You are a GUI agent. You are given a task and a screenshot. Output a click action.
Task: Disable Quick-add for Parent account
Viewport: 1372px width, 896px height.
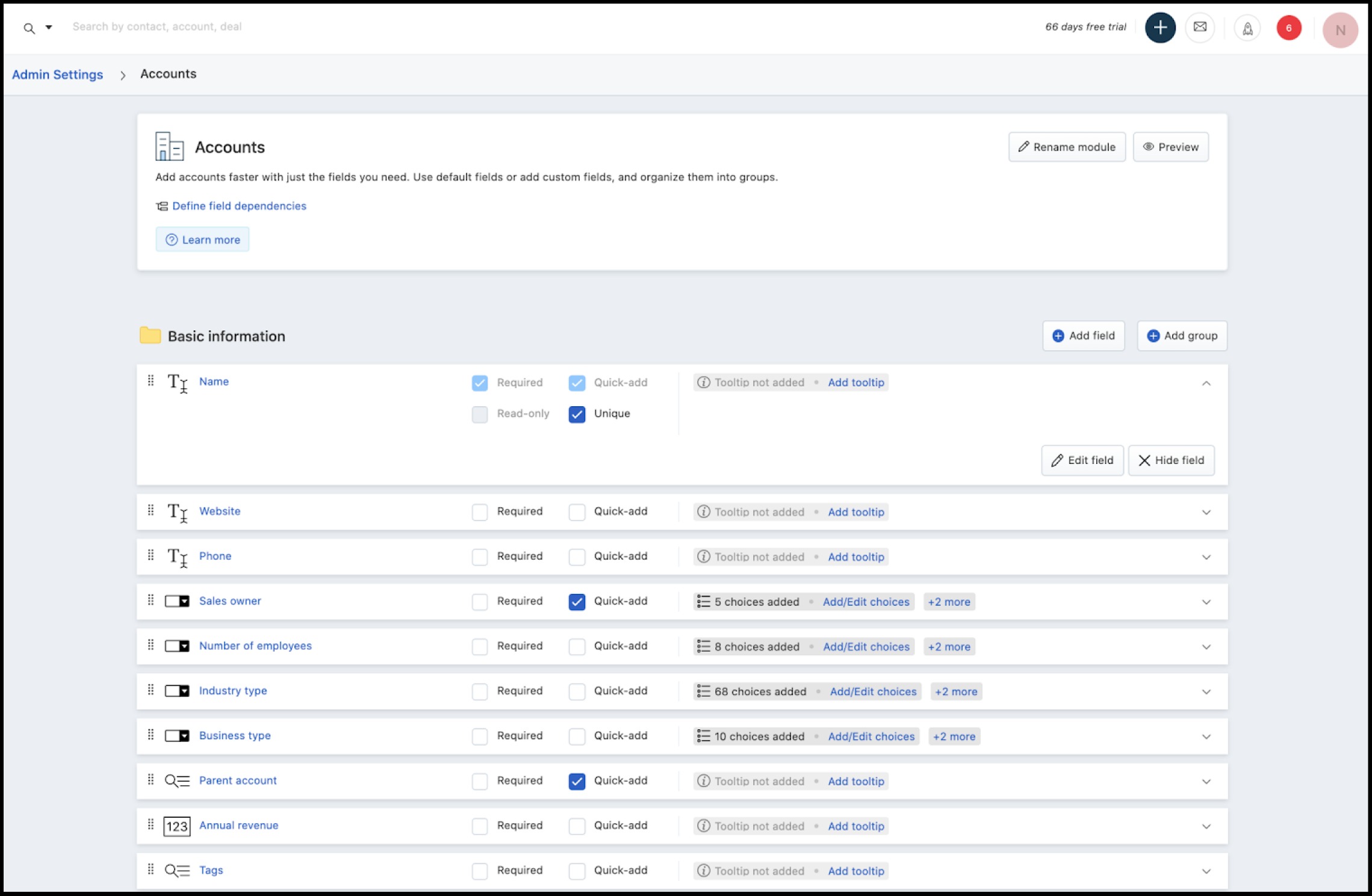577,781
